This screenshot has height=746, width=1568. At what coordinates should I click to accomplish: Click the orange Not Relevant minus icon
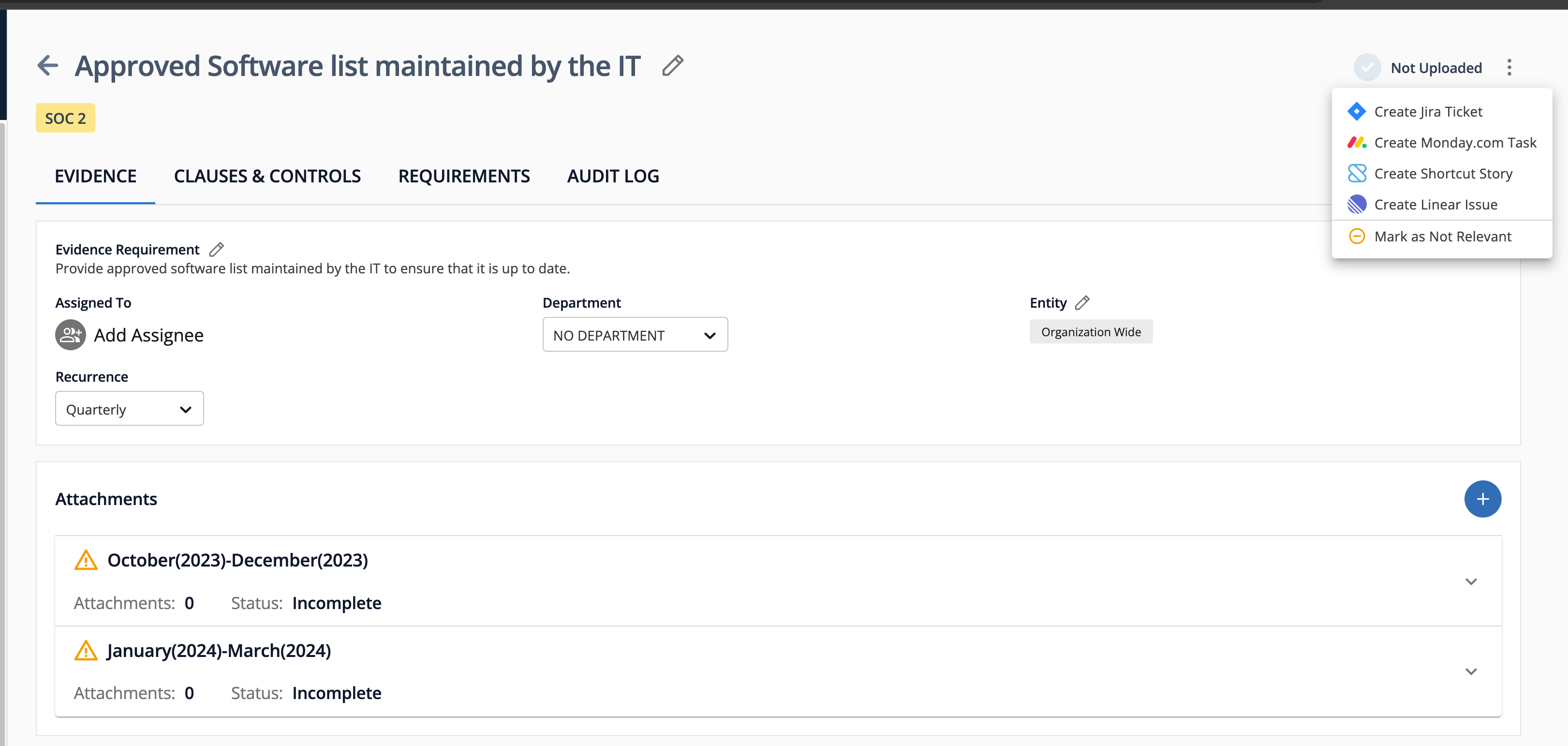point(1357,236)
